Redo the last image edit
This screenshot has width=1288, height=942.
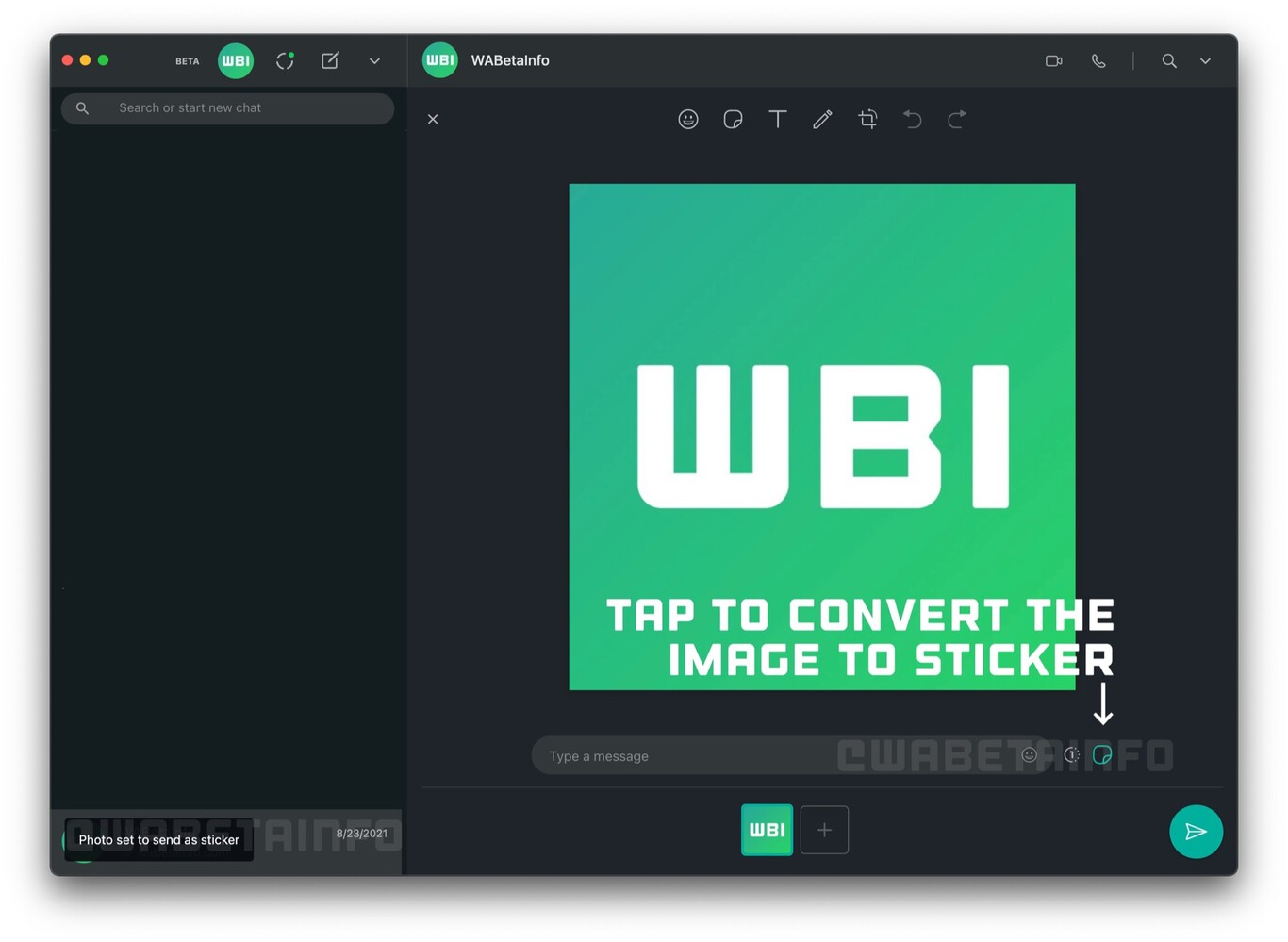[x=955, y=119]
